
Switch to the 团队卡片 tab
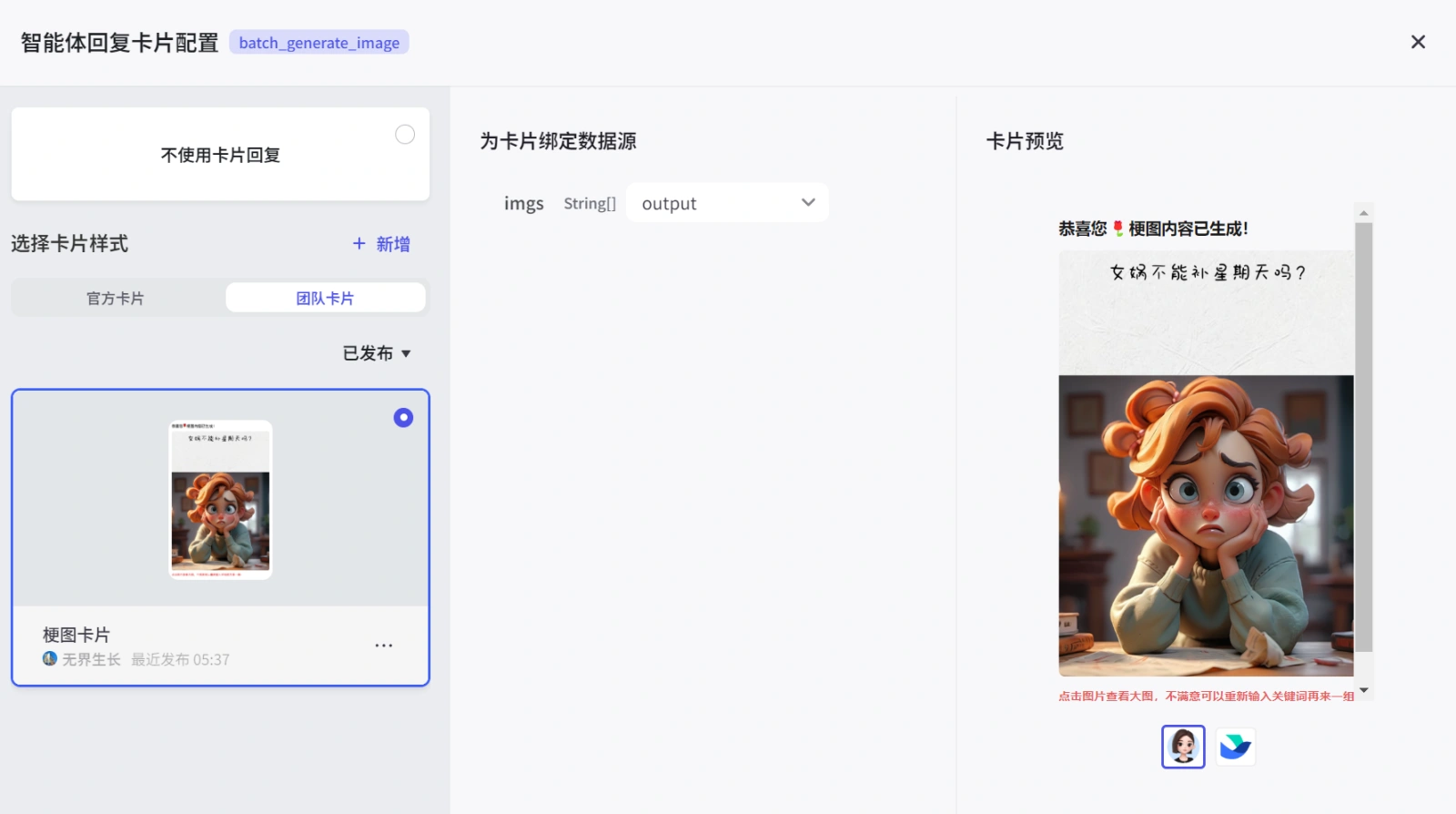[325, 298]
